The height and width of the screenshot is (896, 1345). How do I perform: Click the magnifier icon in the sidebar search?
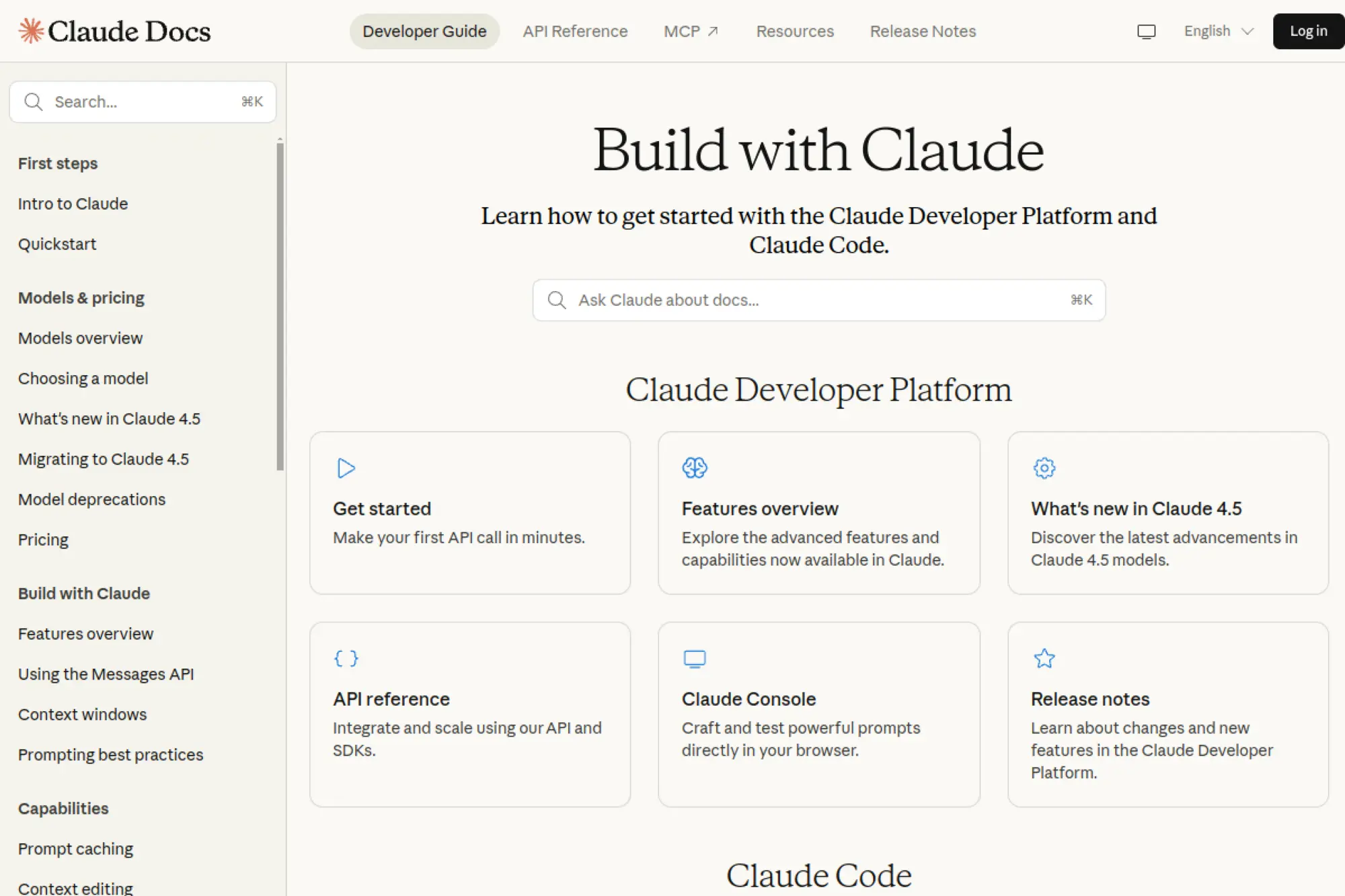tap(34, 101)
